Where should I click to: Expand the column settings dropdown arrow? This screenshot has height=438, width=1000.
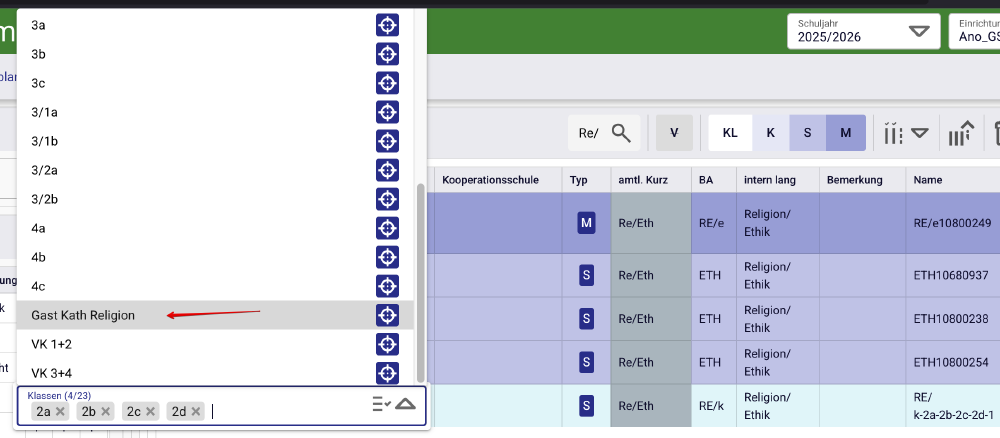(919, 133)
